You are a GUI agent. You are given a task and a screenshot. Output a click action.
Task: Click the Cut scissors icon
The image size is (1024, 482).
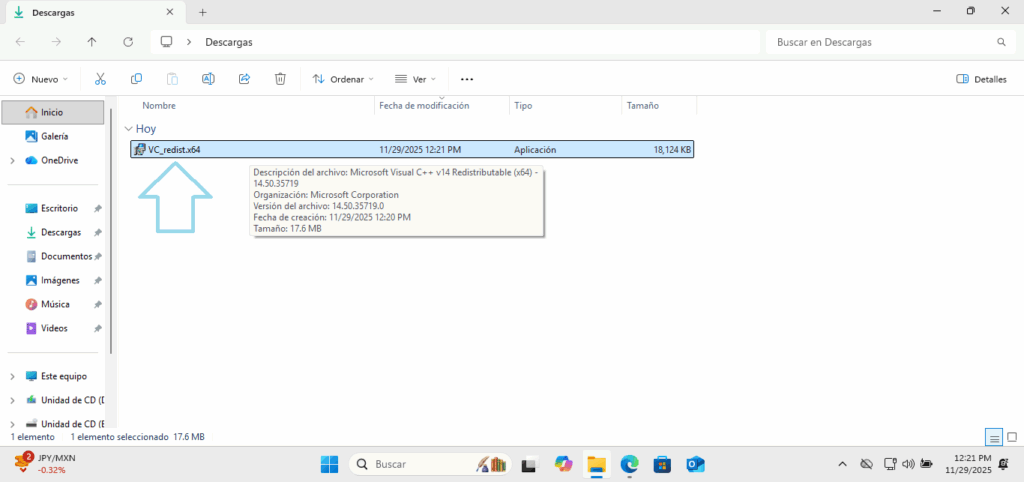100,79
